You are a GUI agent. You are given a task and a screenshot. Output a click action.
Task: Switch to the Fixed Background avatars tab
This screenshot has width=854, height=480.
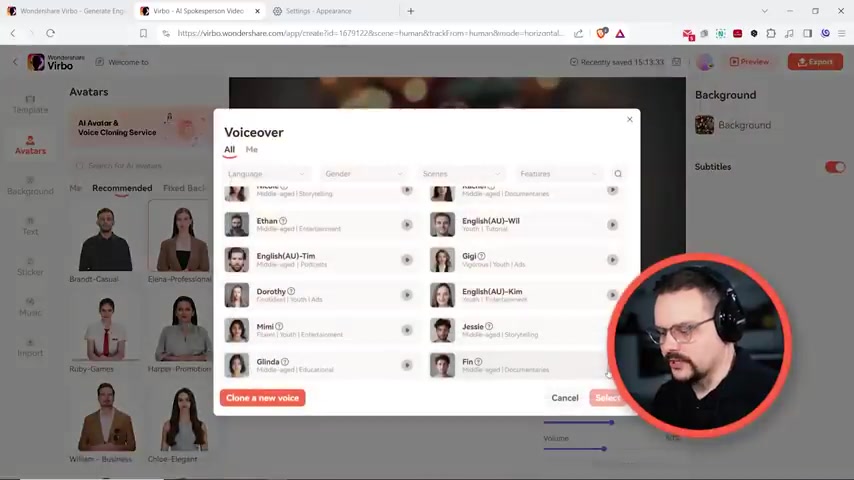click(185, 188)
